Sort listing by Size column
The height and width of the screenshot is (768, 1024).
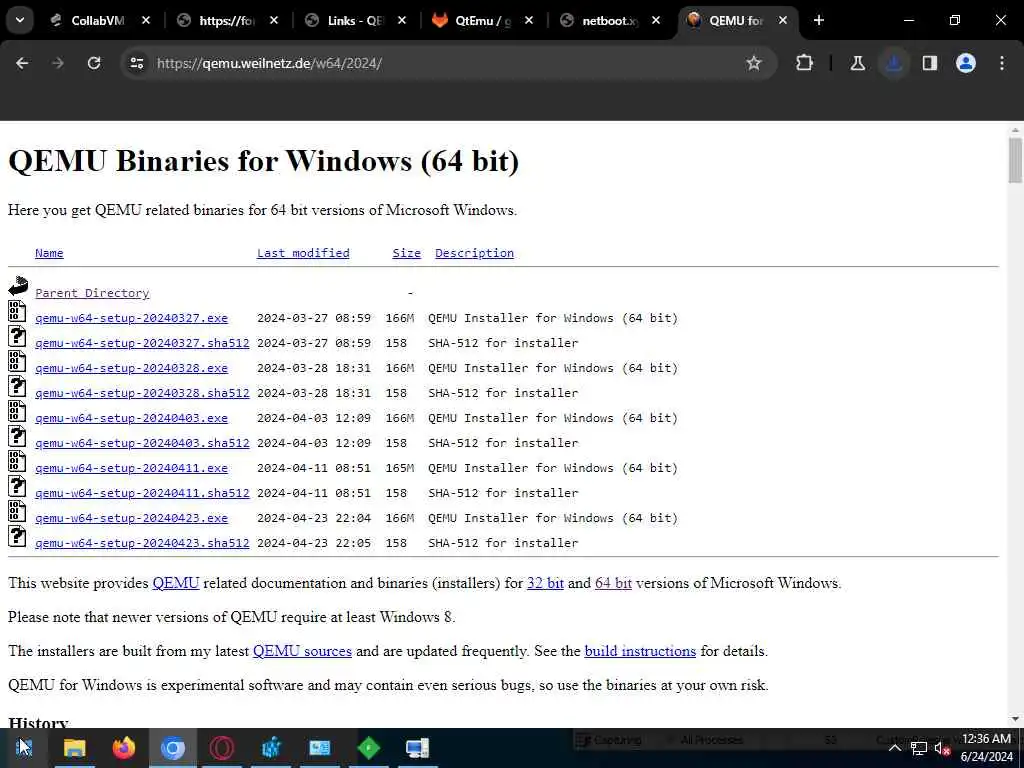tap(406, 253)
